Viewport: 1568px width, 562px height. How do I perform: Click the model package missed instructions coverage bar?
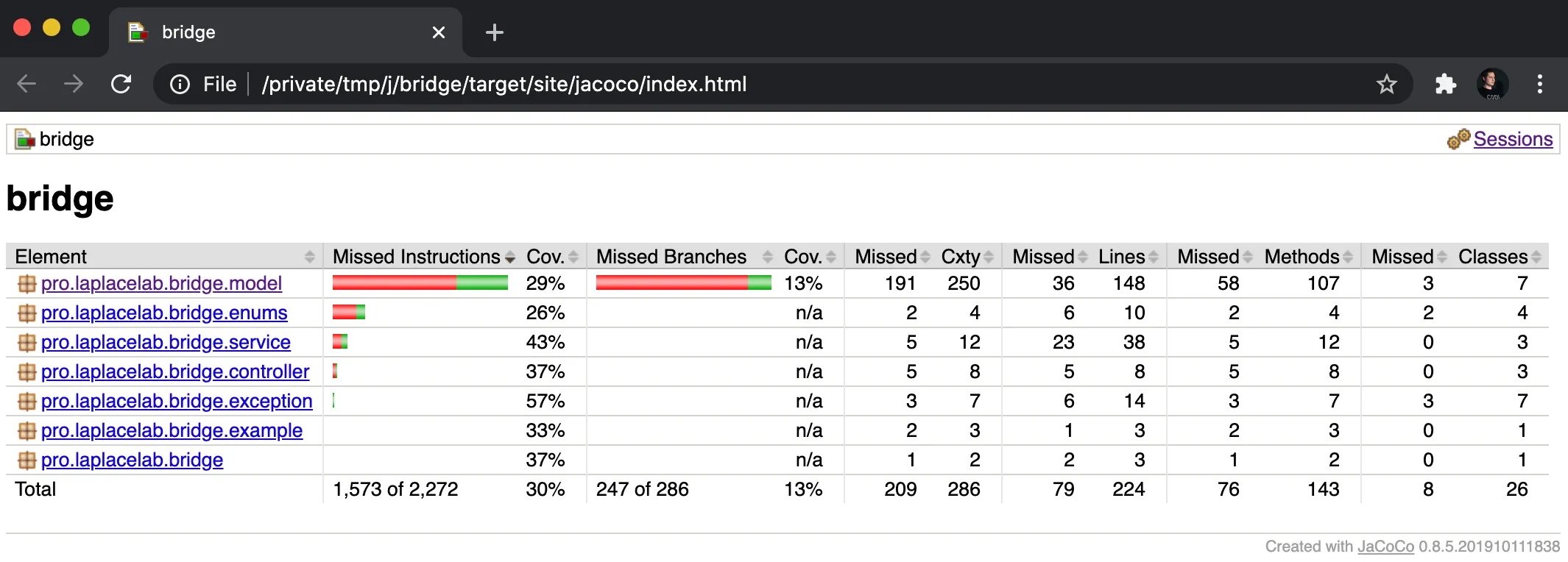420,283
